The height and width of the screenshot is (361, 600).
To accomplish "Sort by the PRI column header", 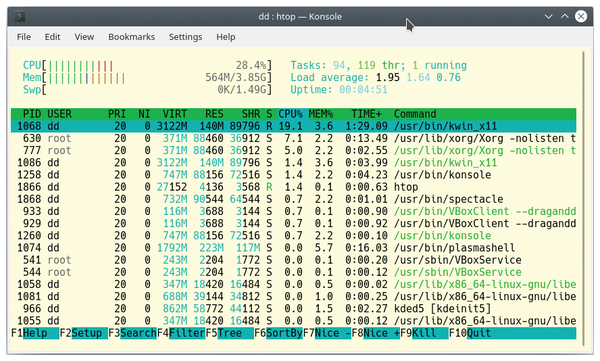I will tap(117, 114).
